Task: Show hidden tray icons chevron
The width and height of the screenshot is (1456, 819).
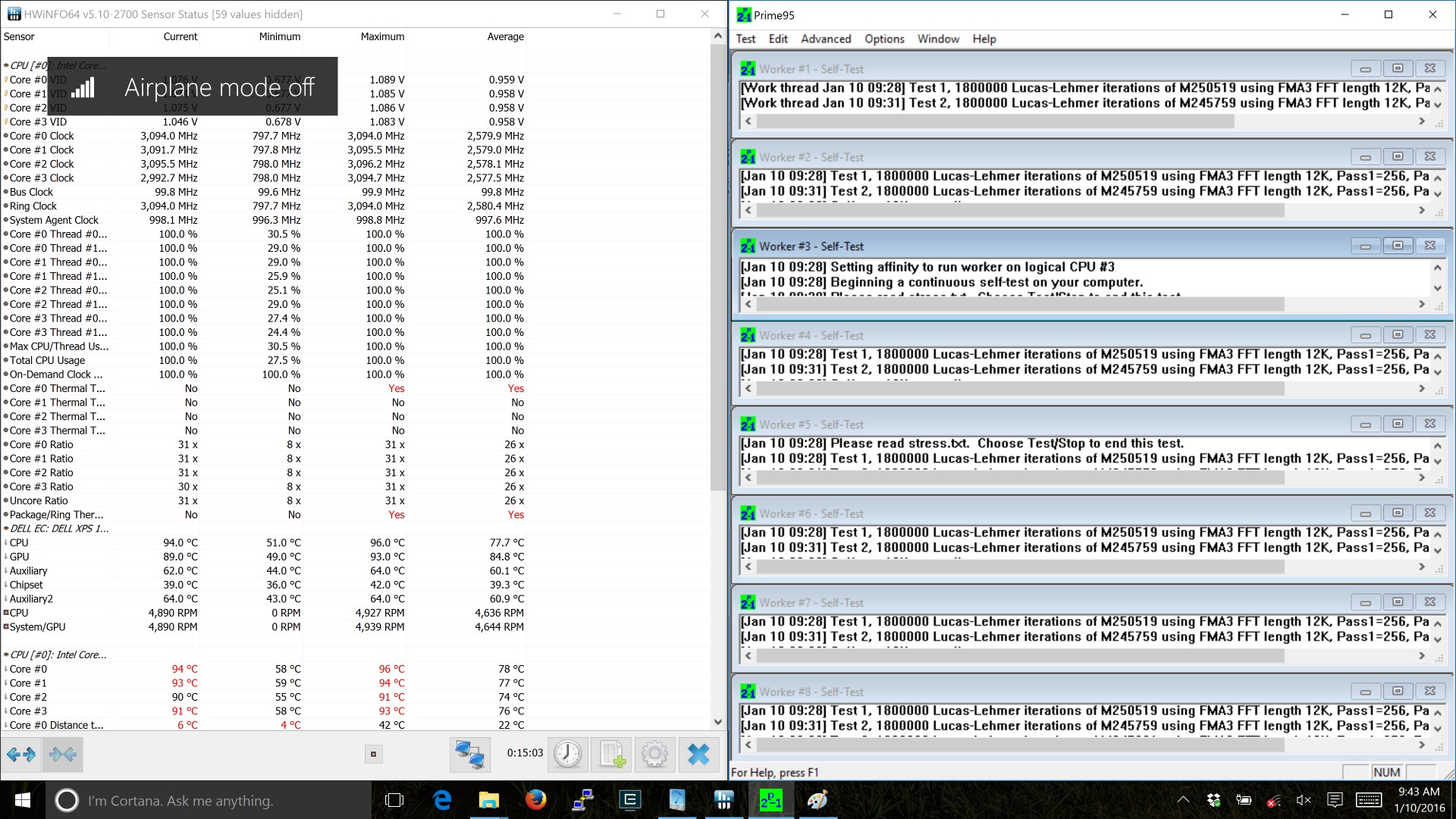Action: (x=1183, y=800)
